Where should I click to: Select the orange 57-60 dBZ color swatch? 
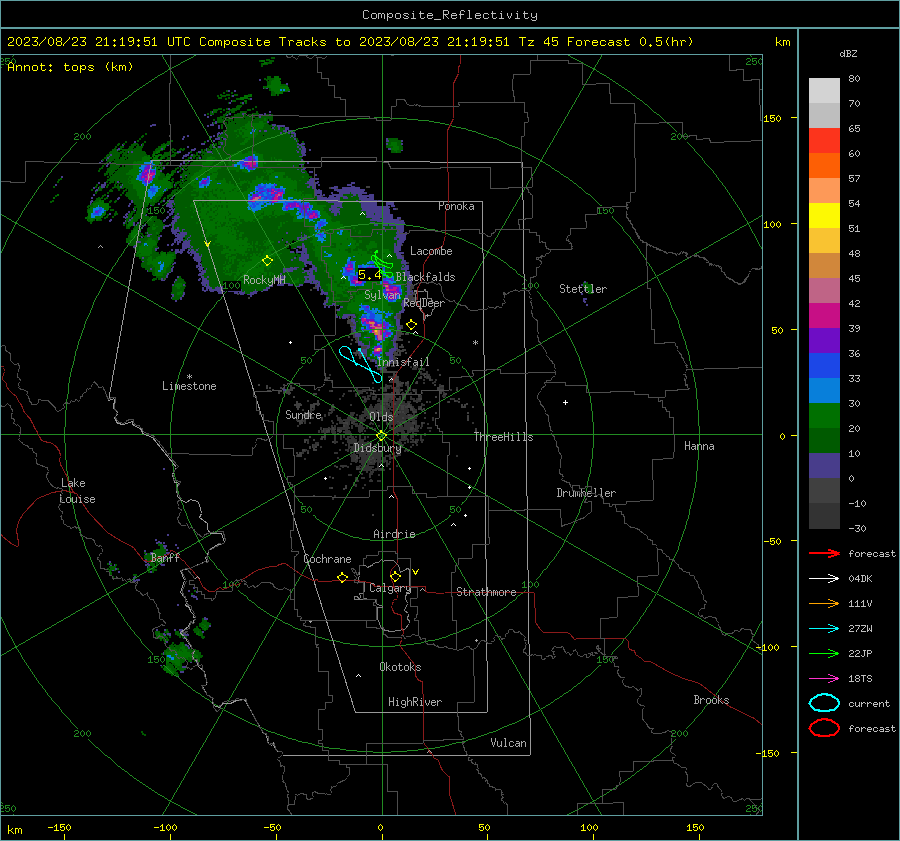tap(824, 166)
